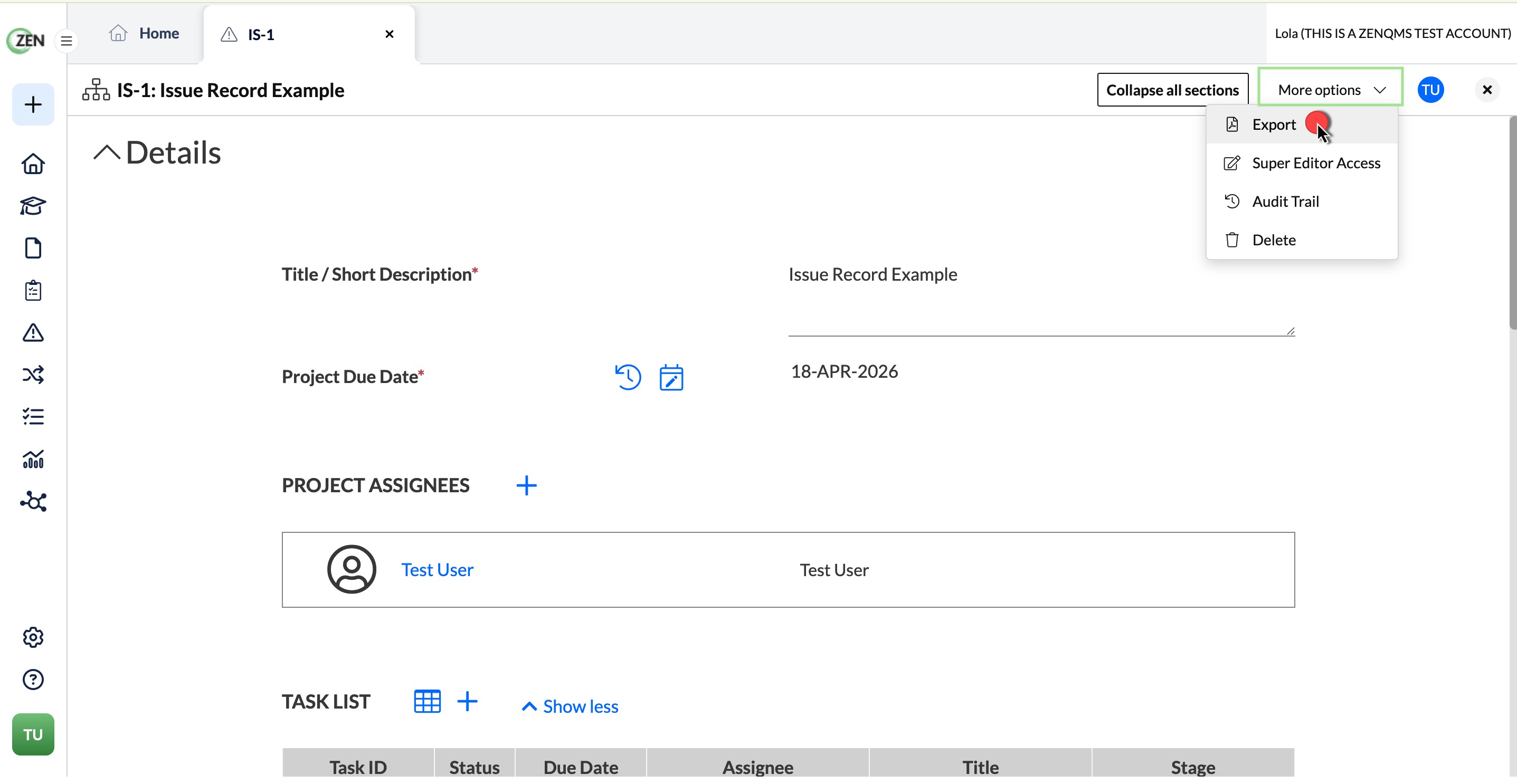Screen dimensions: 1517x784
Task: View Project Due Date history clock icon
Action: click(x=628, y=377)
